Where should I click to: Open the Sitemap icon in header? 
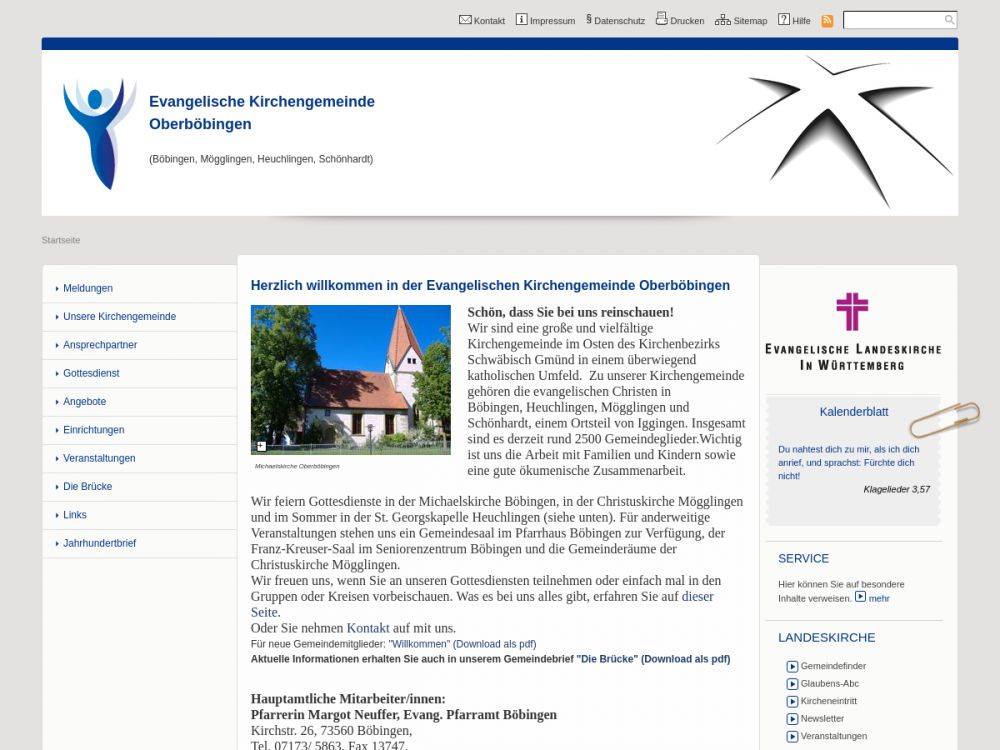[722, 20]
